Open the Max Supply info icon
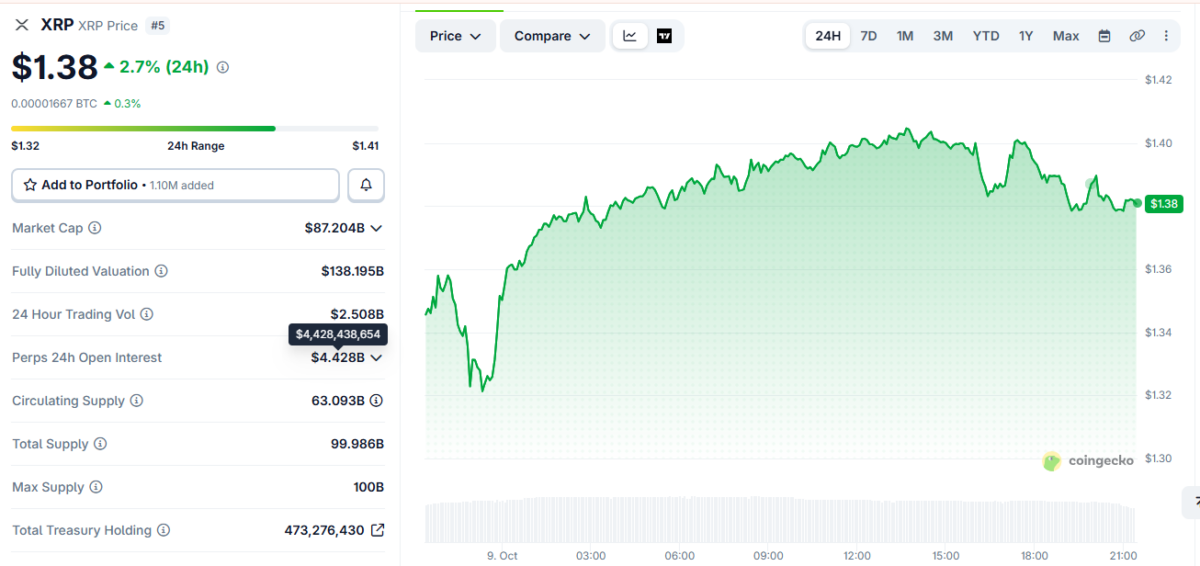The width and height of the screenshot is (1200, 566). tap(96, 487)
